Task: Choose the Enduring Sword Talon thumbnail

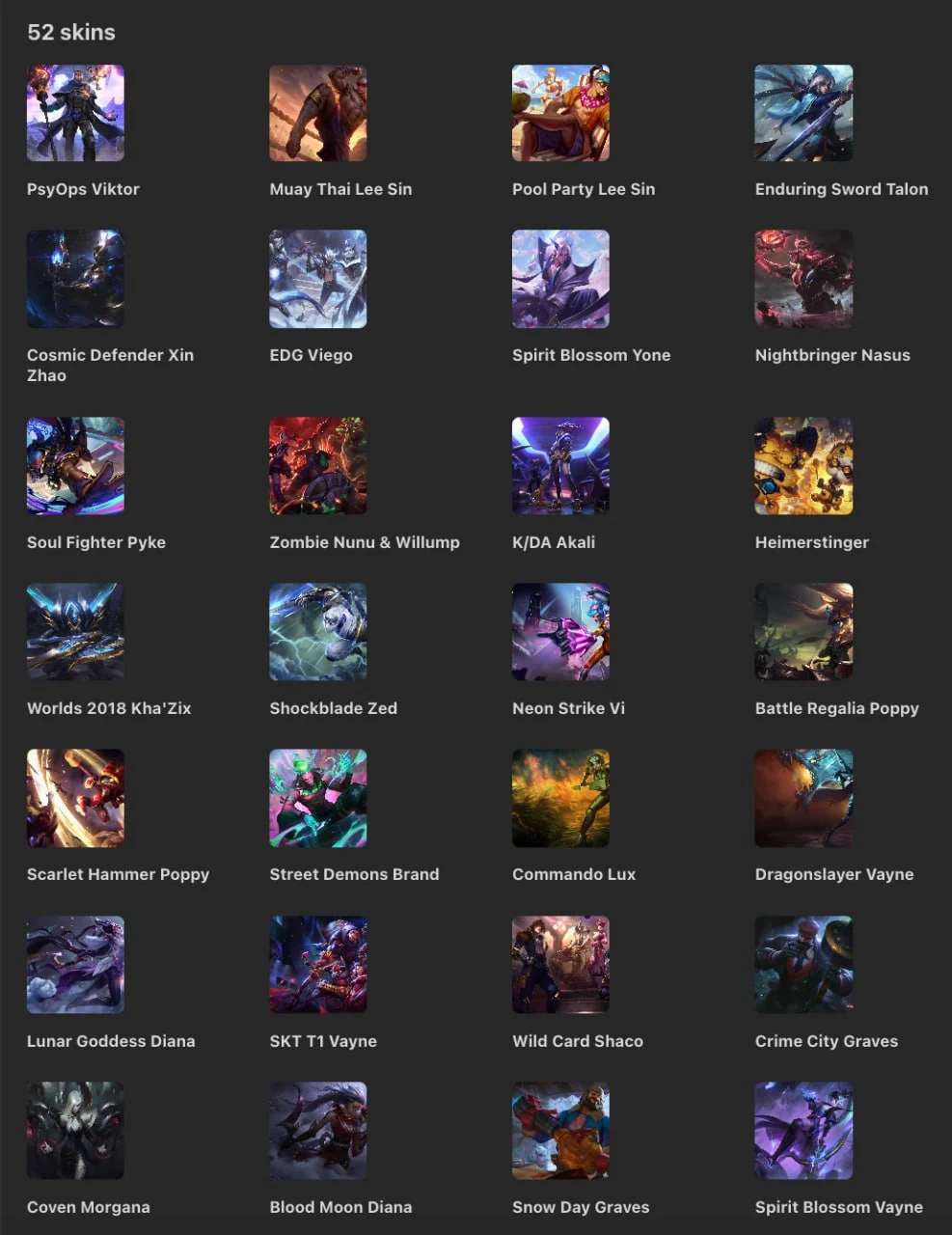Action: pyautogui.click(x=803, y=113)
